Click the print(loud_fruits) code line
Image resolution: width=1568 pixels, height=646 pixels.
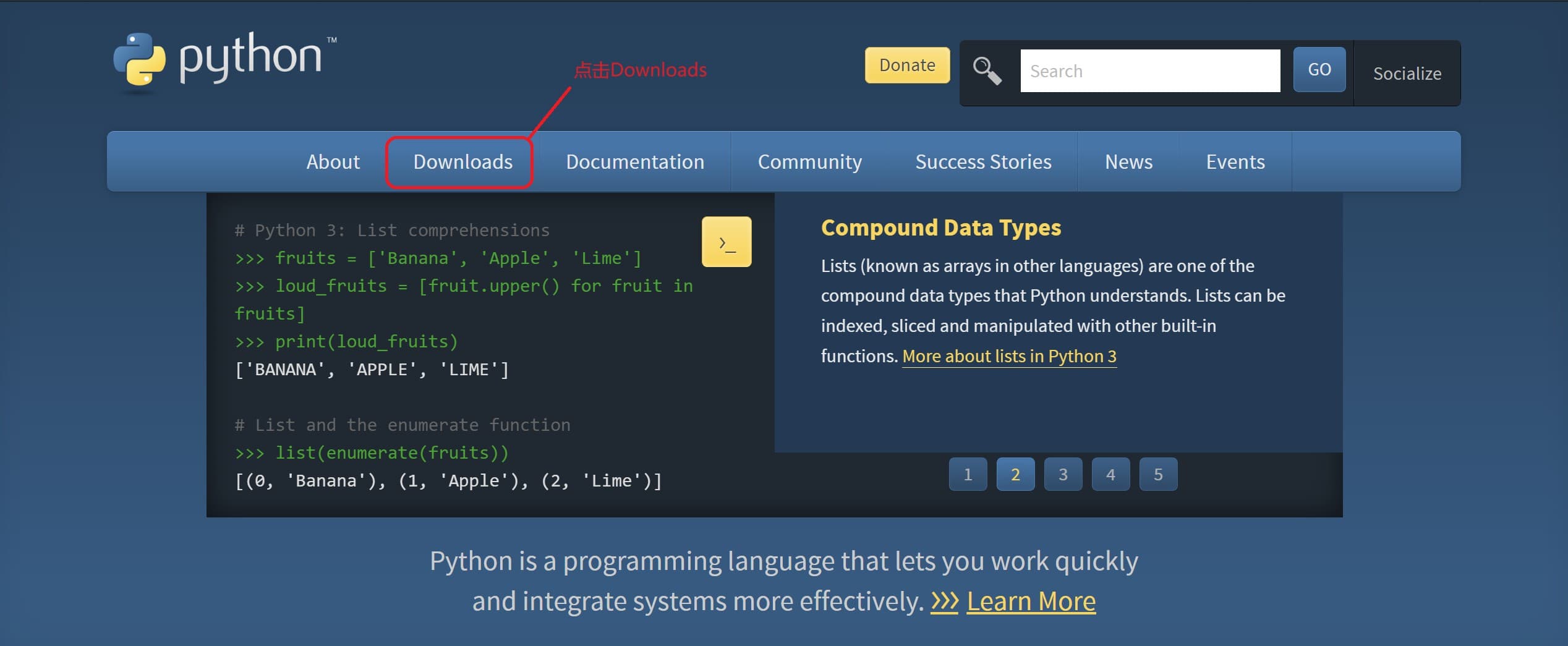pyautogui.click(x=346, y=341)
